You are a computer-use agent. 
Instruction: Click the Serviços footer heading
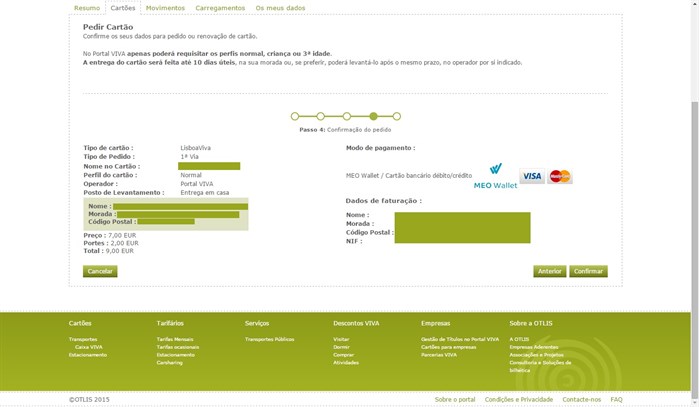coord(257,323)
